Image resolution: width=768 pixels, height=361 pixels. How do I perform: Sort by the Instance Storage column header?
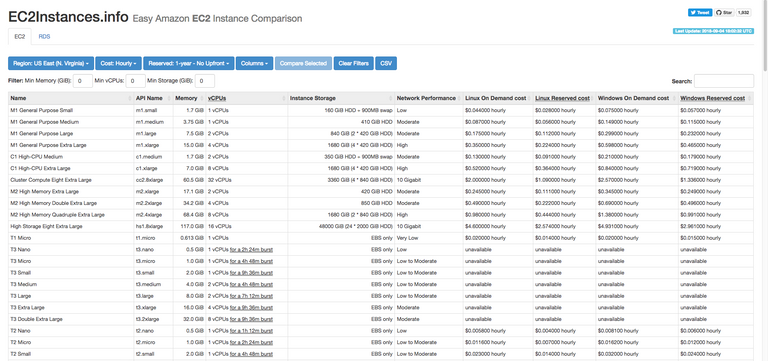341,98
